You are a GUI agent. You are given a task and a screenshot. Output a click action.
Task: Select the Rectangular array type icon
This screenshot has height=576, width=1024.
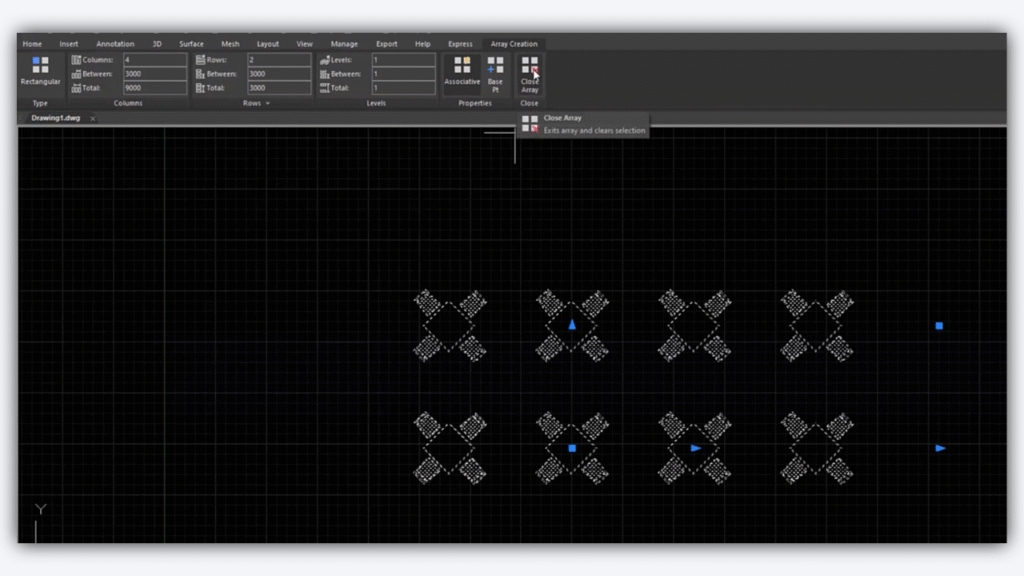pos(41,64)
